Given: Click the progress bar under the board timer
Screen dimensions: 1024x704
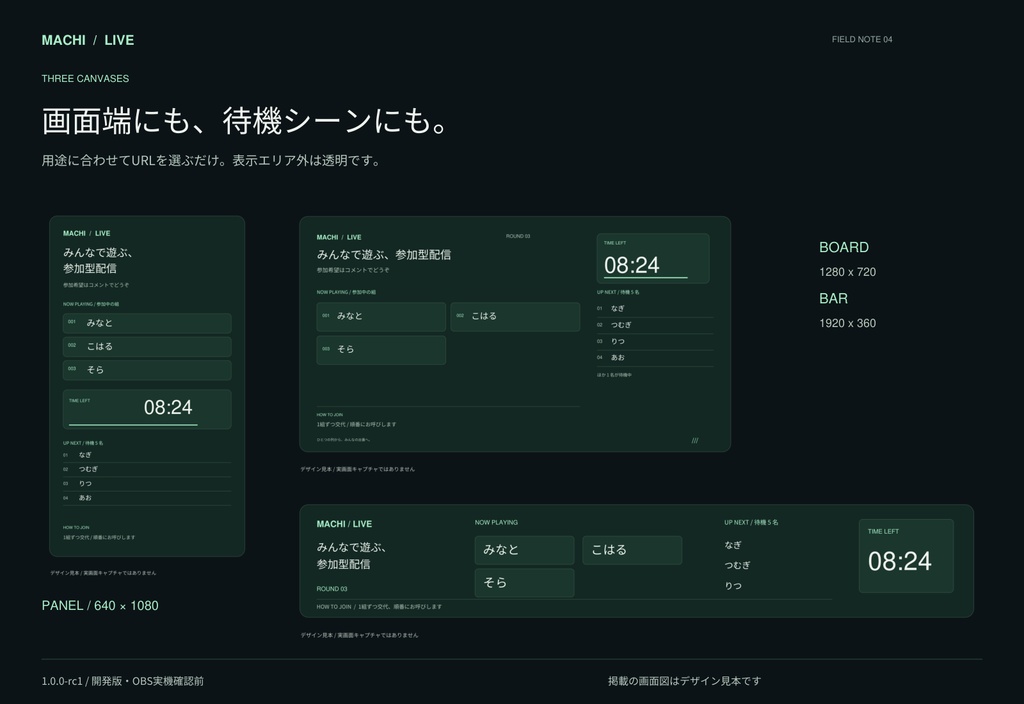Looking at the screenshot, I should (x=645, y=278).
